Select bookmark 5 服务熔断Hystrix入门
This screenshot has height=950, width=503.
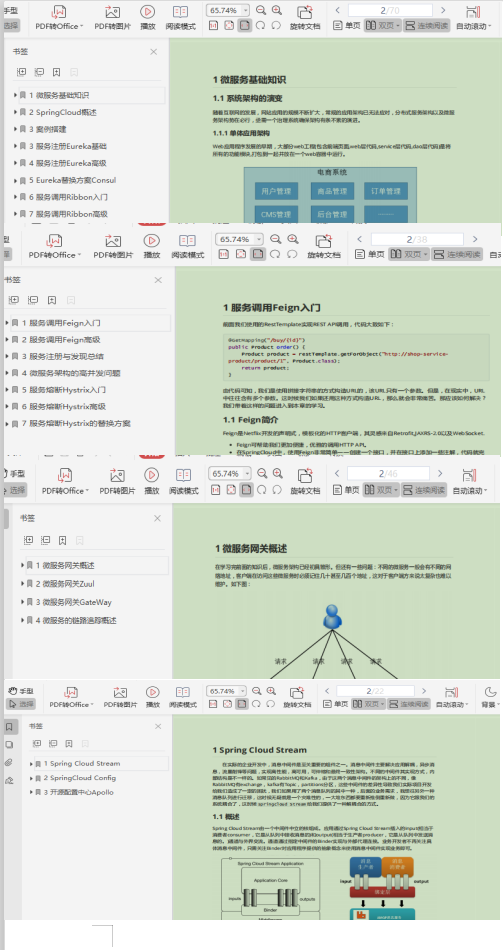(64, 390)
